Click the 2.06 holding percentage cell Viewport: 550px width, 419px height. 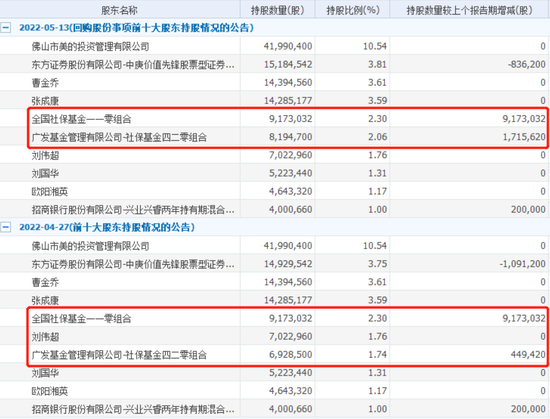377,137
